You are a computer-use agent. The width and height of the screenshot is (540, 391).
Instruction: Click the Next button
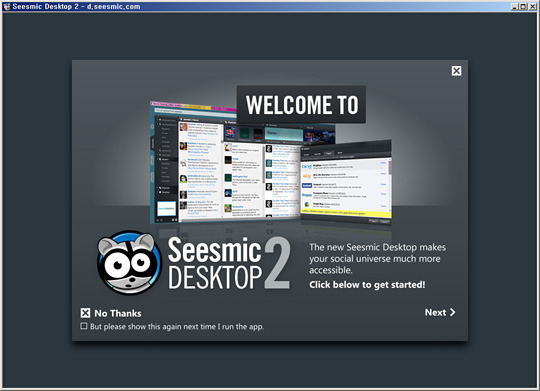click(440, 312)
